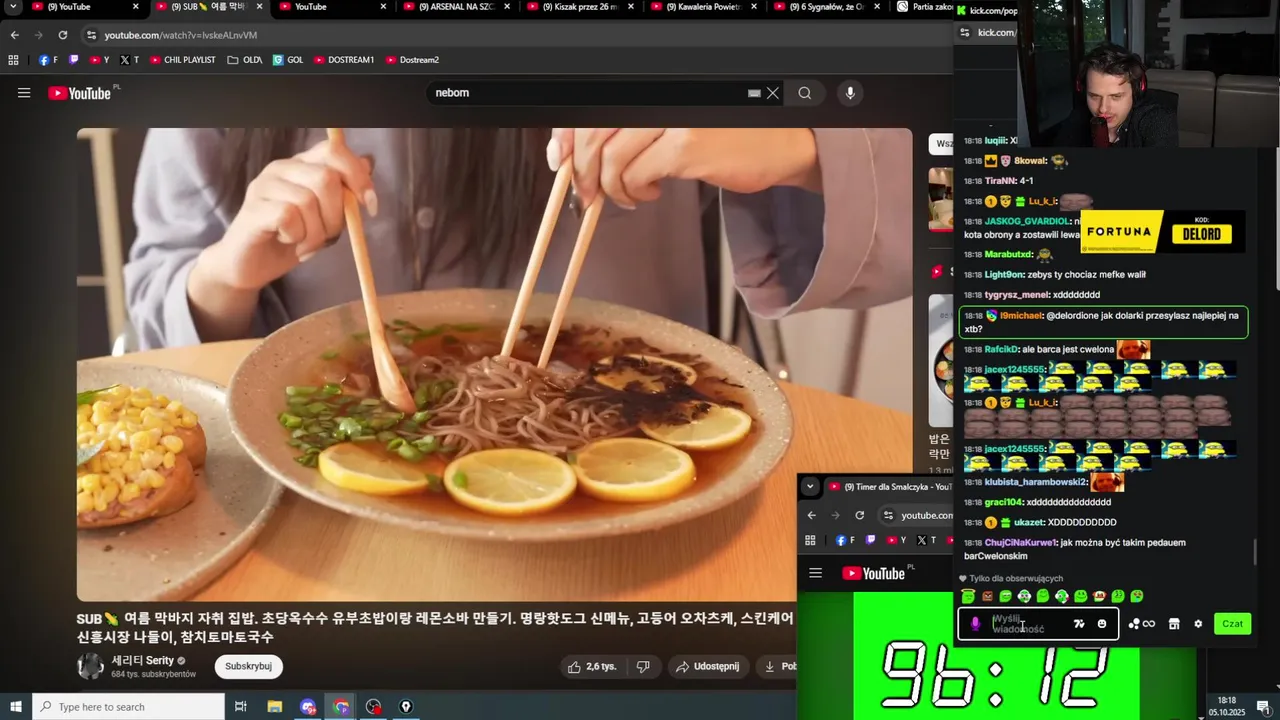1280x720 pixels.
Task: Open the notifications center icon
Action: tap(1264, 707)
